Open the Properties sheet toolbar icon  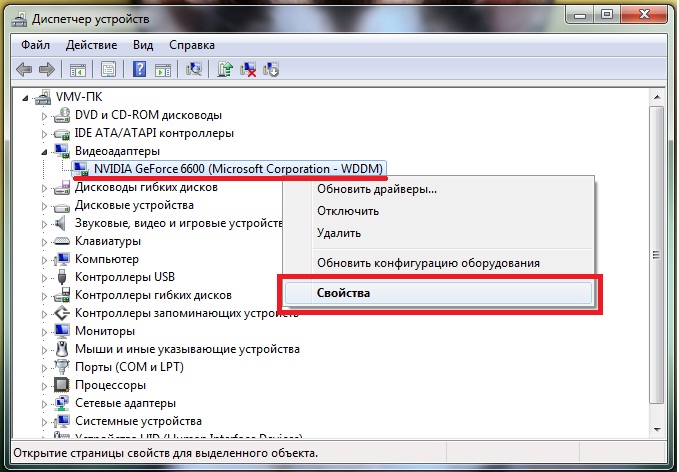(x=108, y=69)
